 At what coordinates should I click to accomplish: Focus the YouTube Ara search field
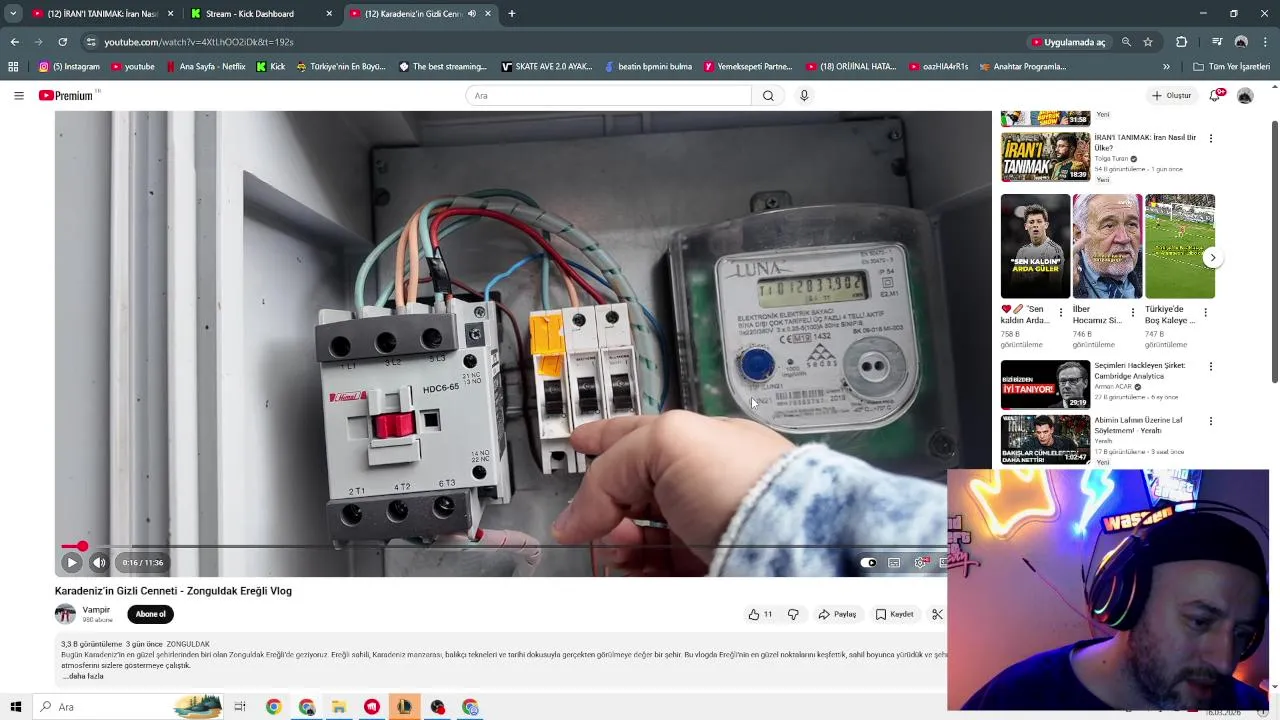pyautogui.click(x=608, y=95)
